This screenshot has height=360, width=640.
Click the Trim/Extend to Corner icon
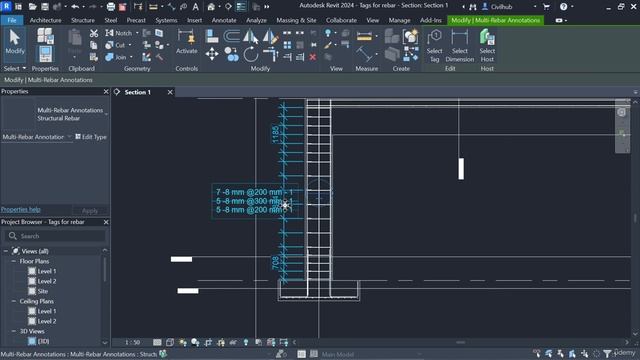(270, 54)
